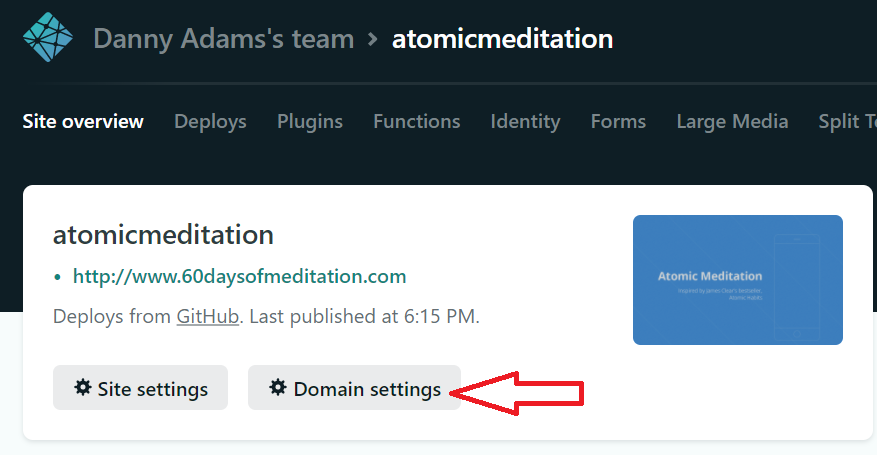
Task: Go to the Functions tab
Action: [417, 121]
